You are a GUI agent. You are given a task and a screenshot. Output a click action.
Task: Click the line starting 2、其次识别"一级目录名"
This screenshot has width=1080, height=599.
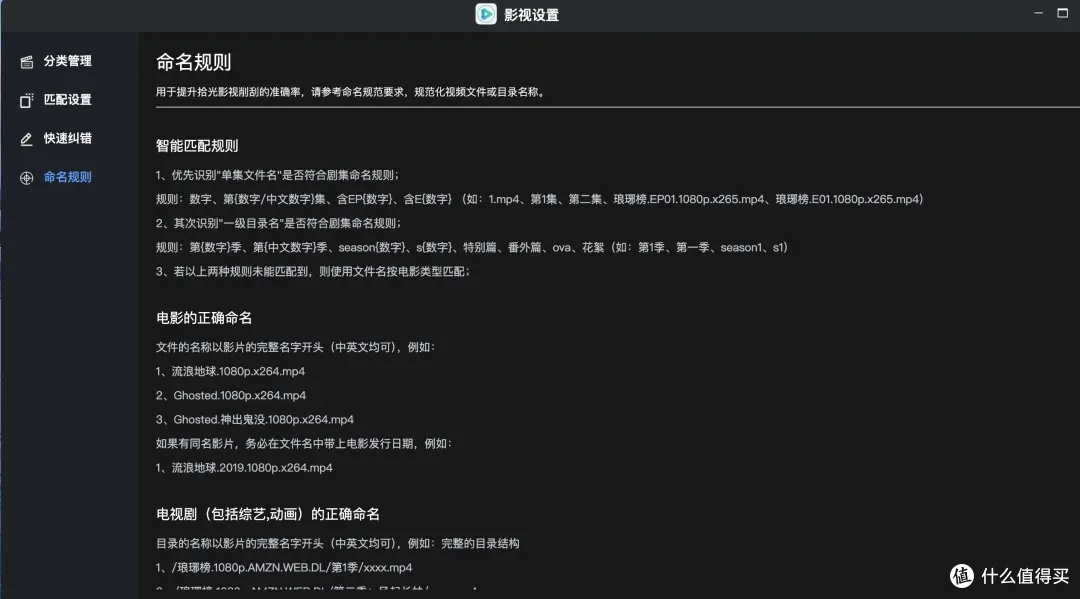pyautogui.click(x=278, y=223)
